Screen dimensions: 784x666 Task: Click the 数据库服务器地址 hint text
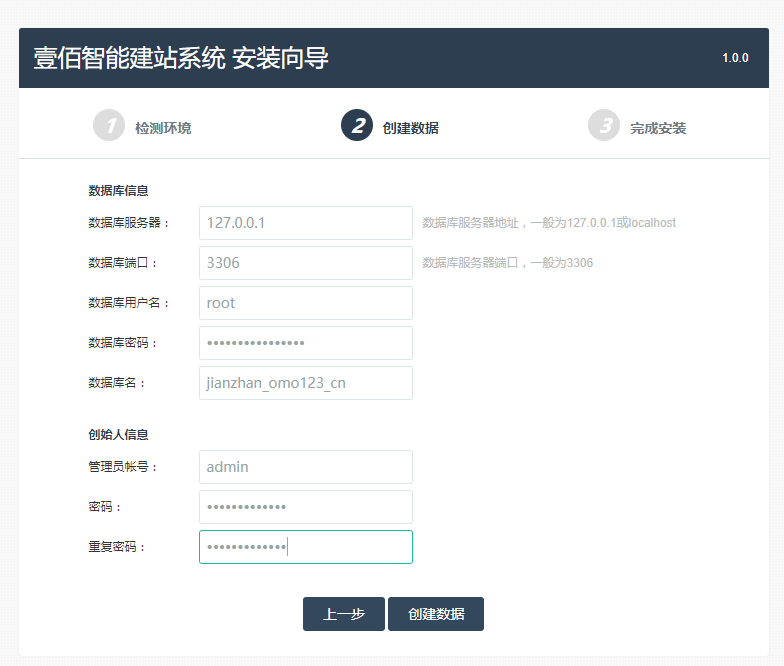[x=549, y=223]
